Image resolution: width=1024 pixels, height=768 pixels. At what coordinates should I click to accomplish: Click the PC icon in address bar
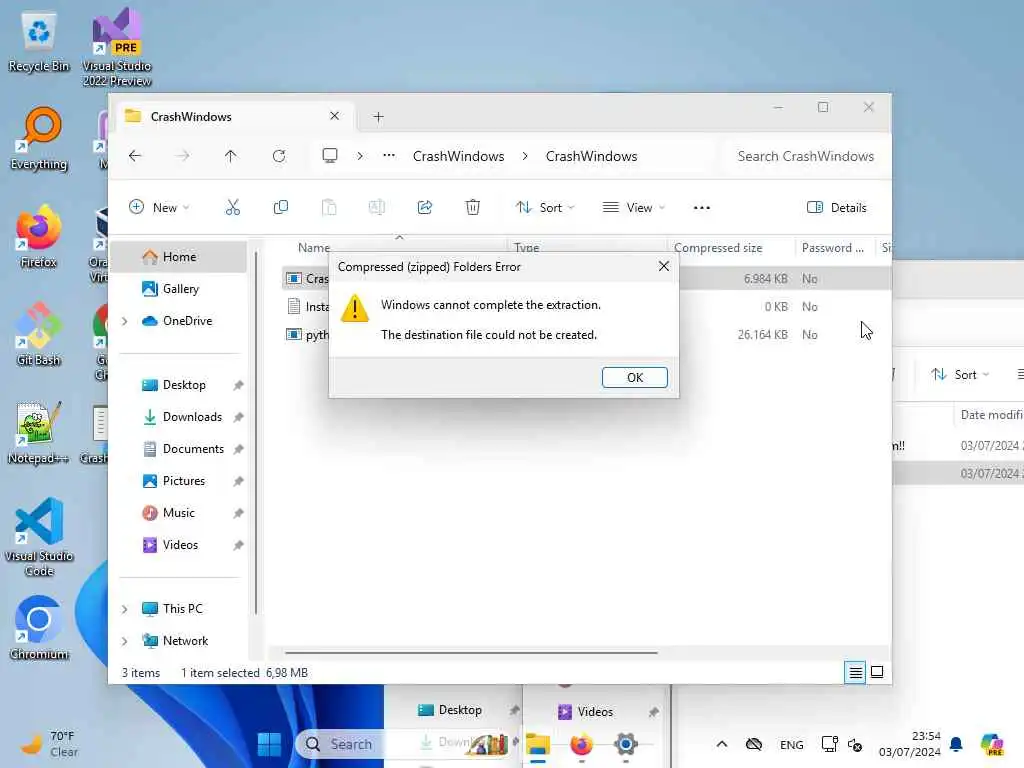tap(330, 156)
